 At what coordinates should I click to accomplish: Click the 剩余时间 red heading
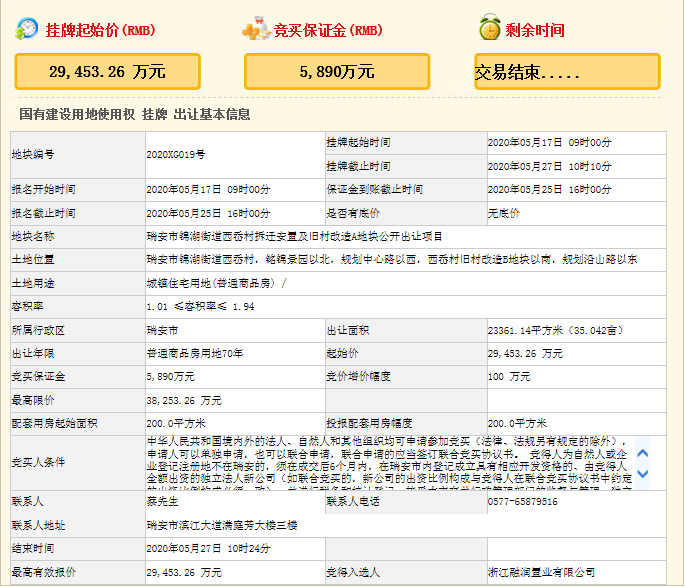(537, 30)
